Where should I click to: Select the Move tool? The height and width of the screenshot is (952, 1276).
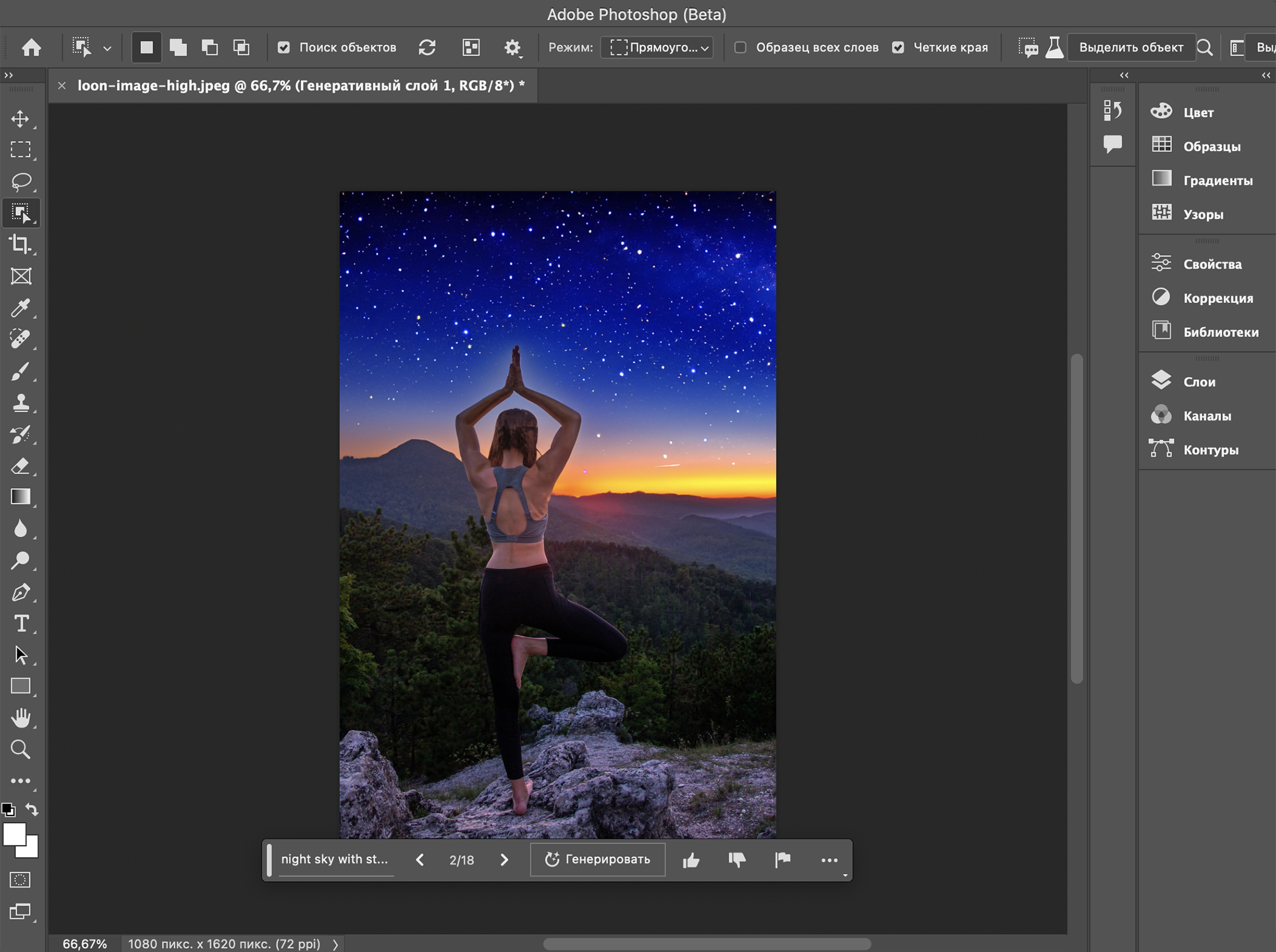pos(20,119)
